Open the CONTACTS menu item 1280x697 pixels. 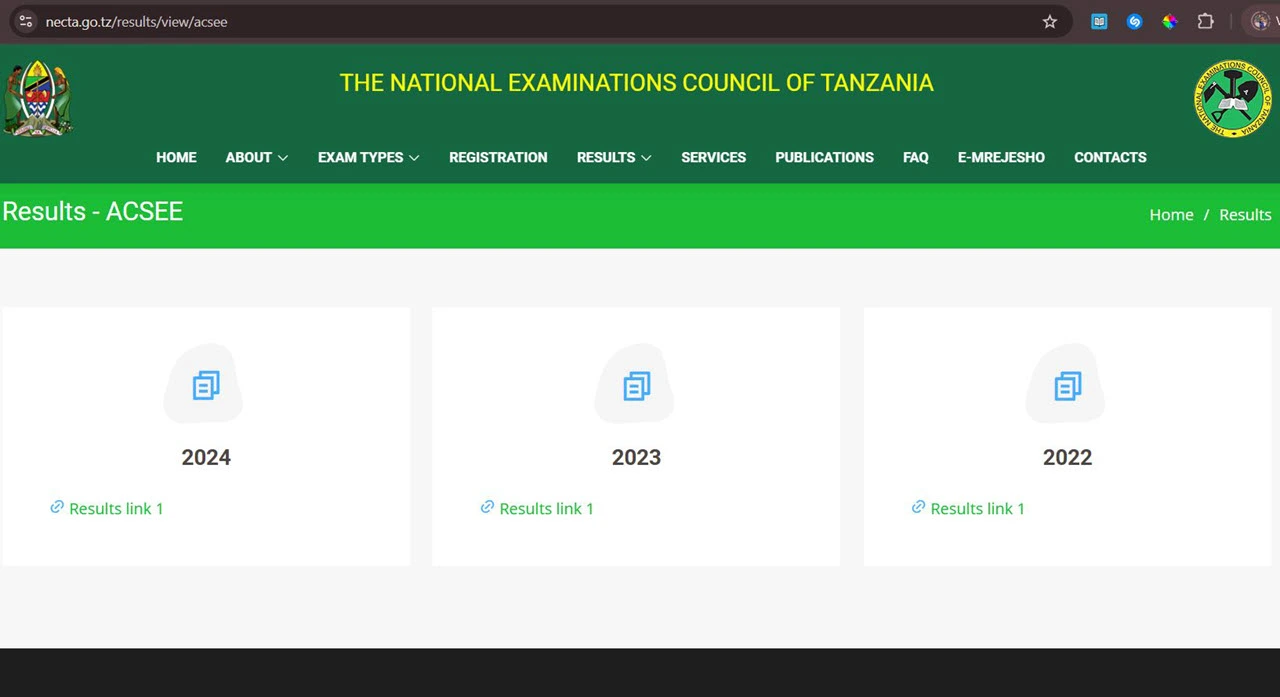pos(1110,157)
